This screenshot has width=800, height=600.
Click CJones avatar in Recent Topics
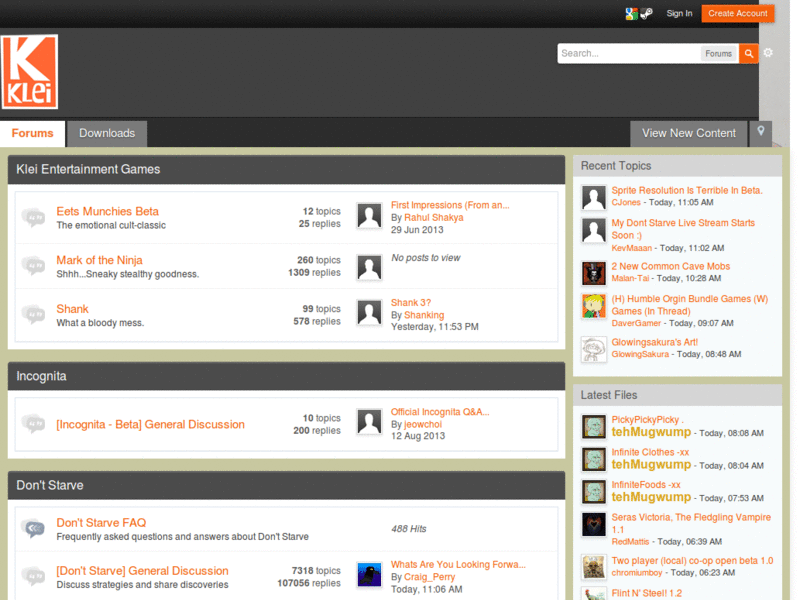tap(594, 198)
